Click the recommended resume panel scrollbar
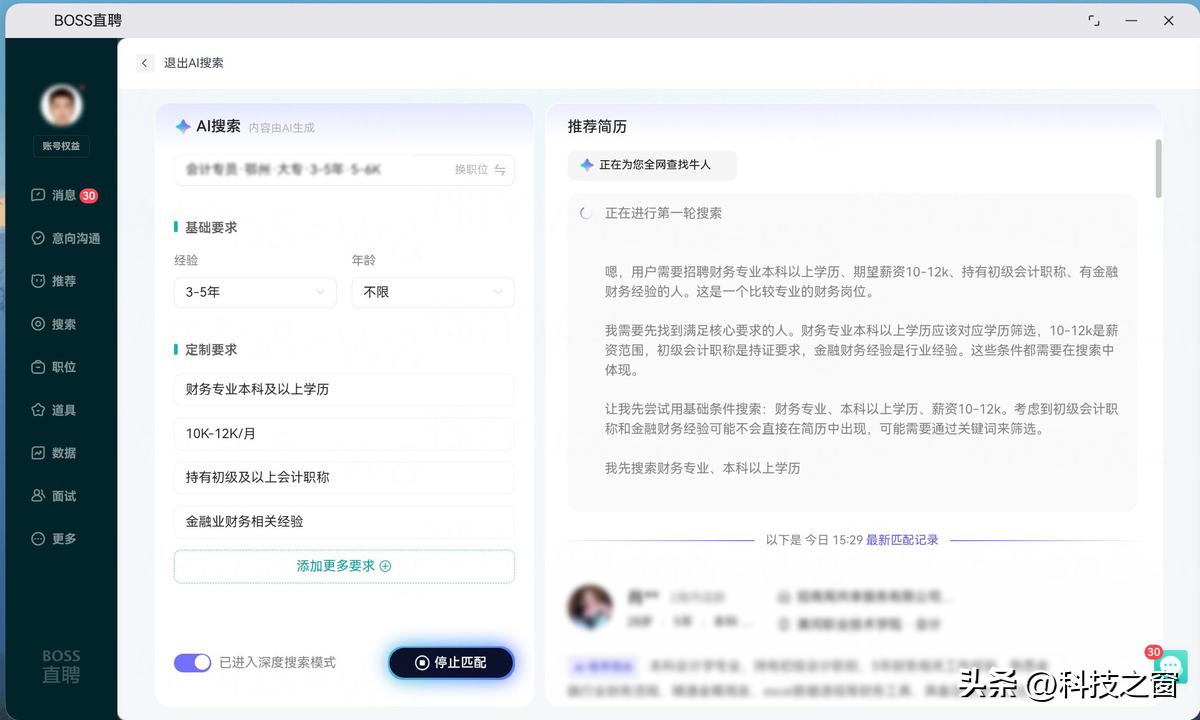This screenshot has width=1200, height=720. 1158,169
